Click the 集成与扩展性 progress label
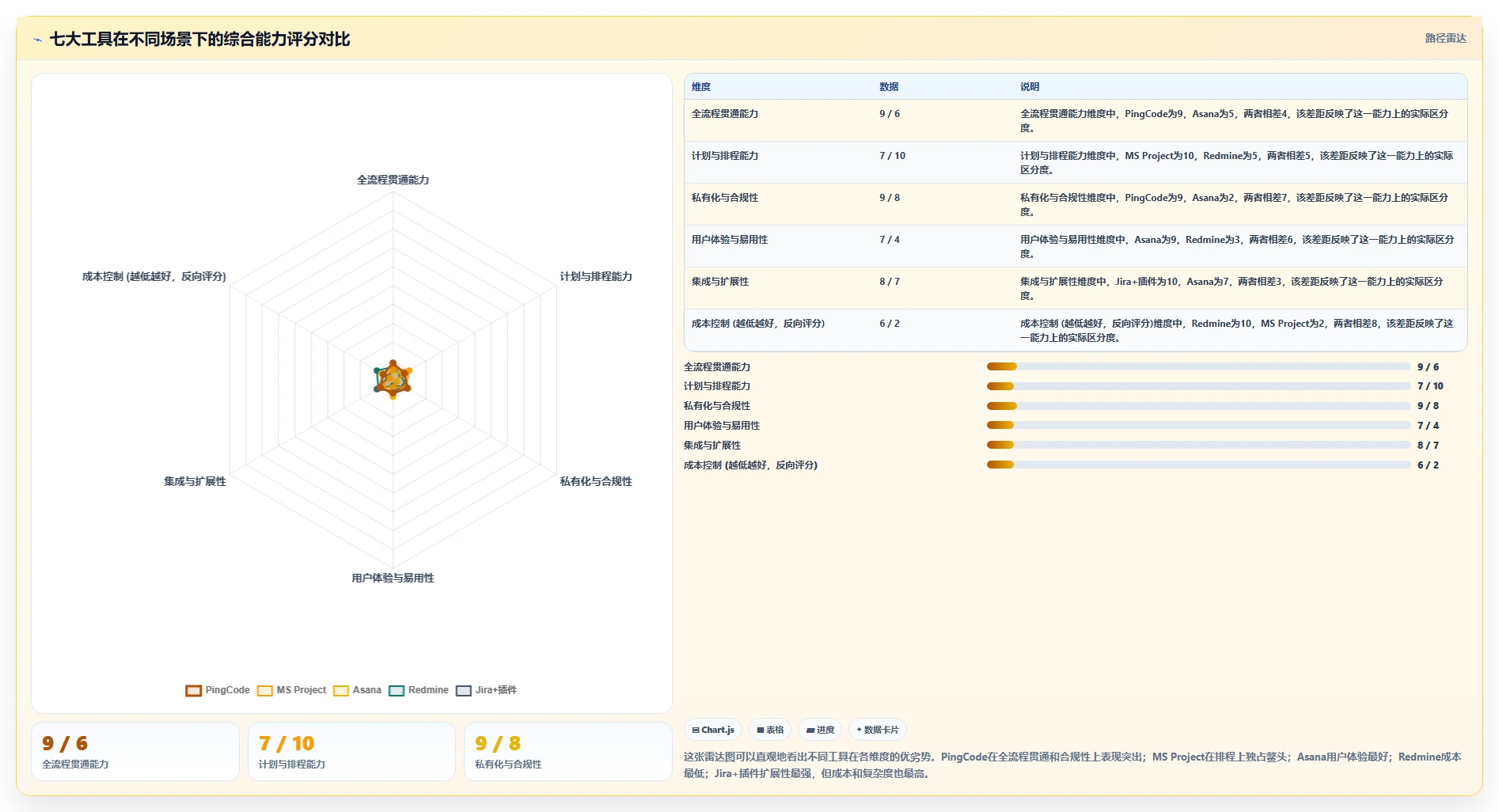 (x=712, y=446)
